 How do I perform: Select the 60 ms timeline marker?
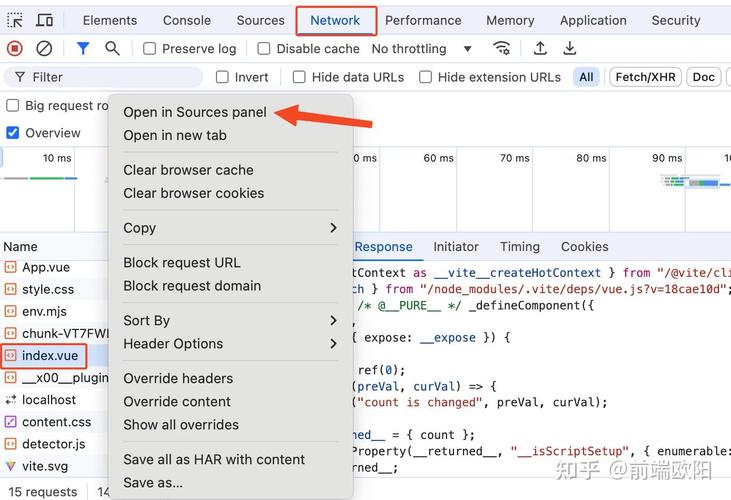[438, 158]
